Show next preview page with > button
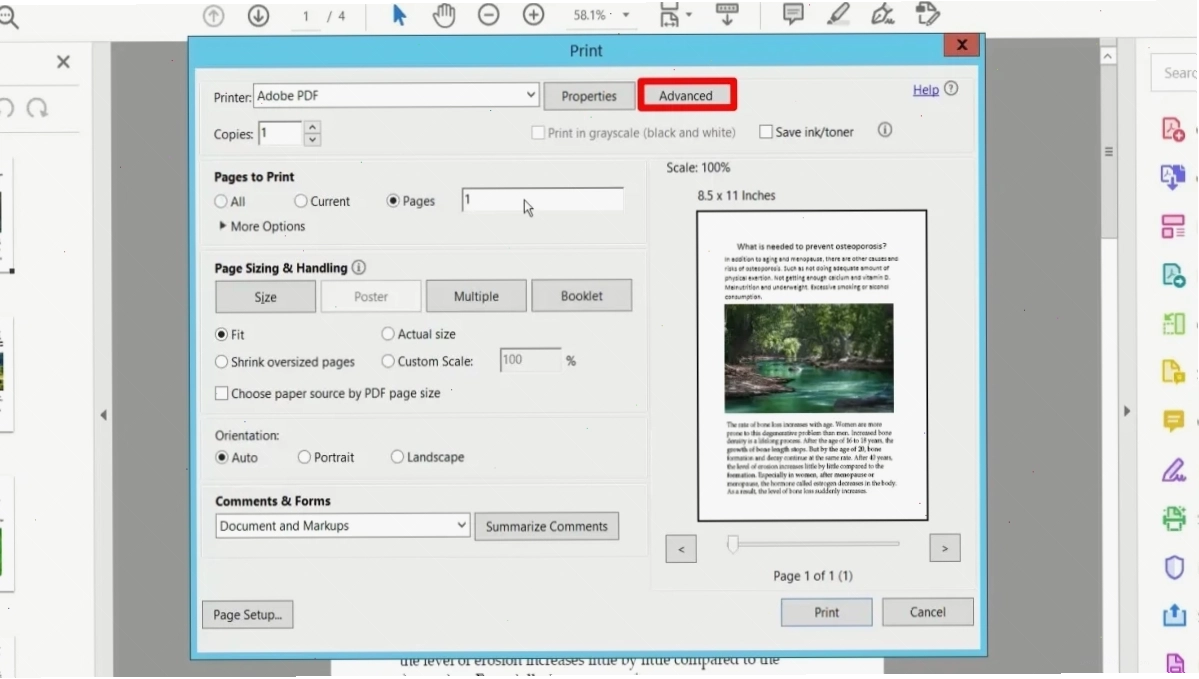Viewport: 1199px width, 679px height. click(945, 548)
